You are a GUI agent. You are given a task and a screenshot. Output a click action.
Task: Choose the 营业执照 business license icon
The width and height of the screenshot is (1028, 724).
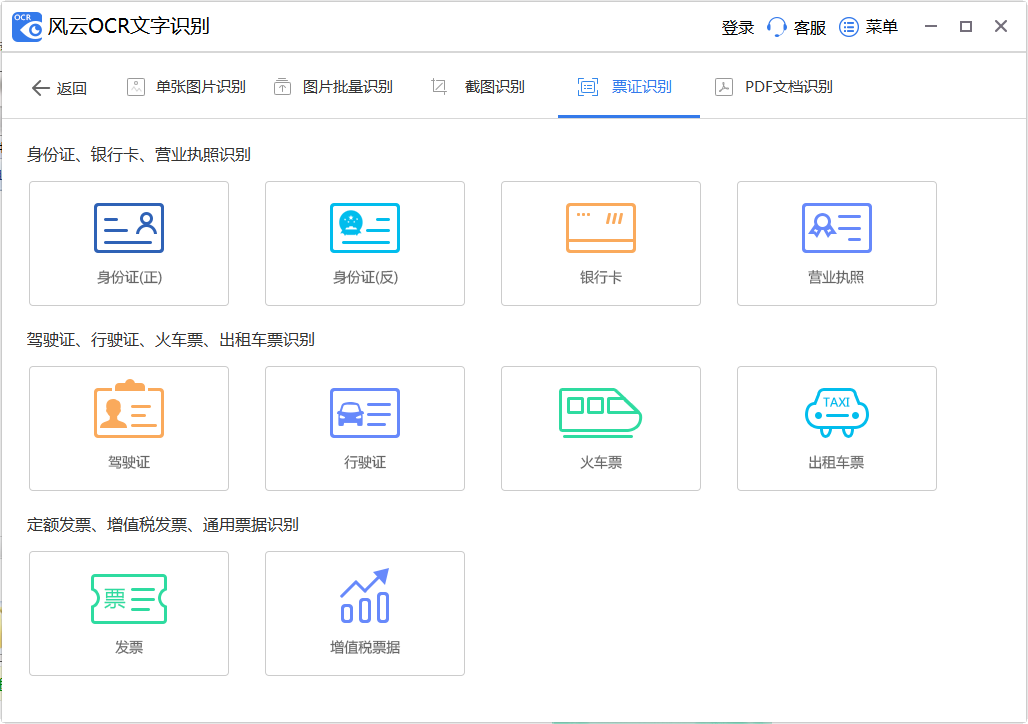click(x=837, y=228)
